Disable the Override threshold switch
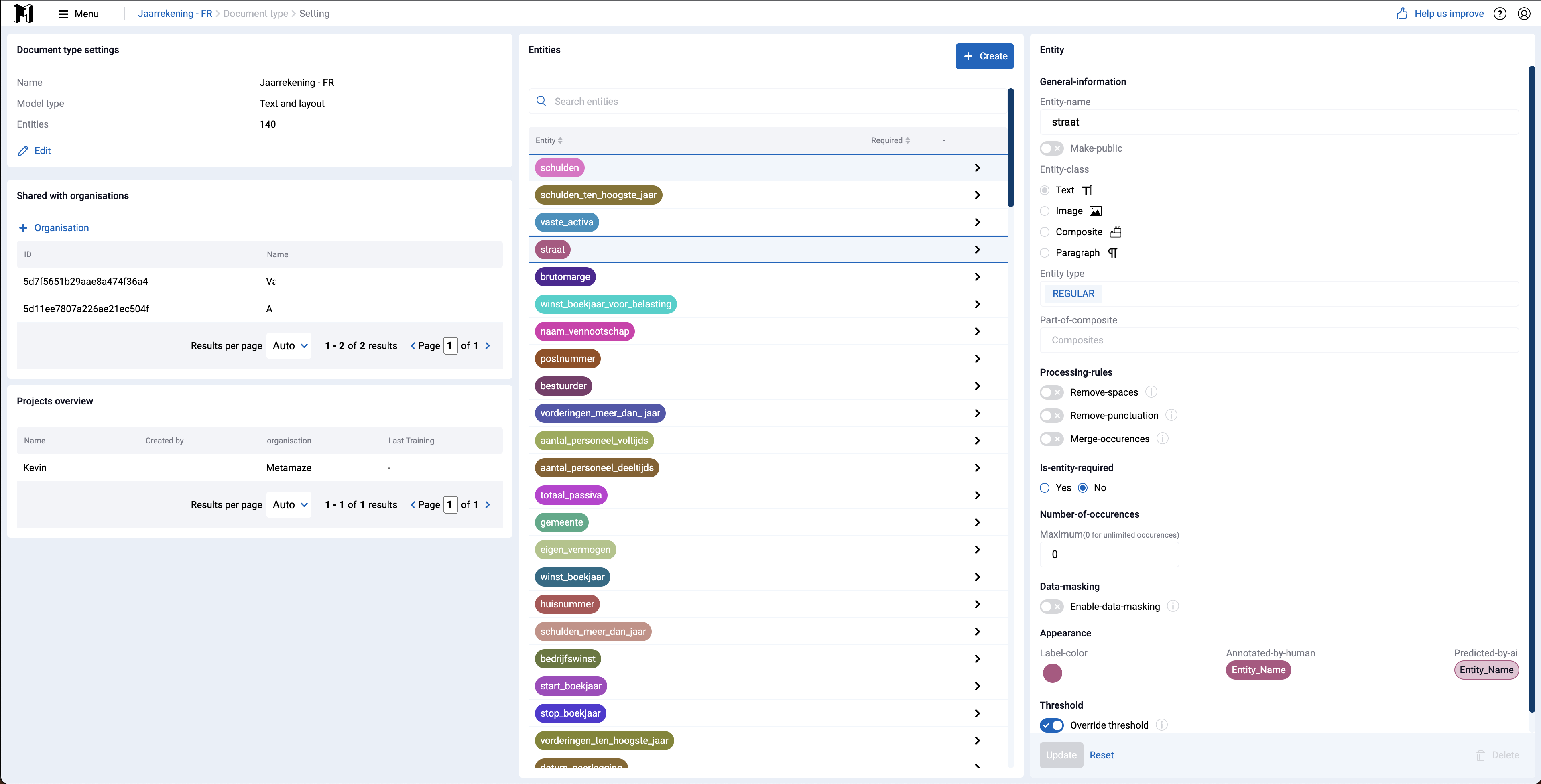 click(1051, 725)
